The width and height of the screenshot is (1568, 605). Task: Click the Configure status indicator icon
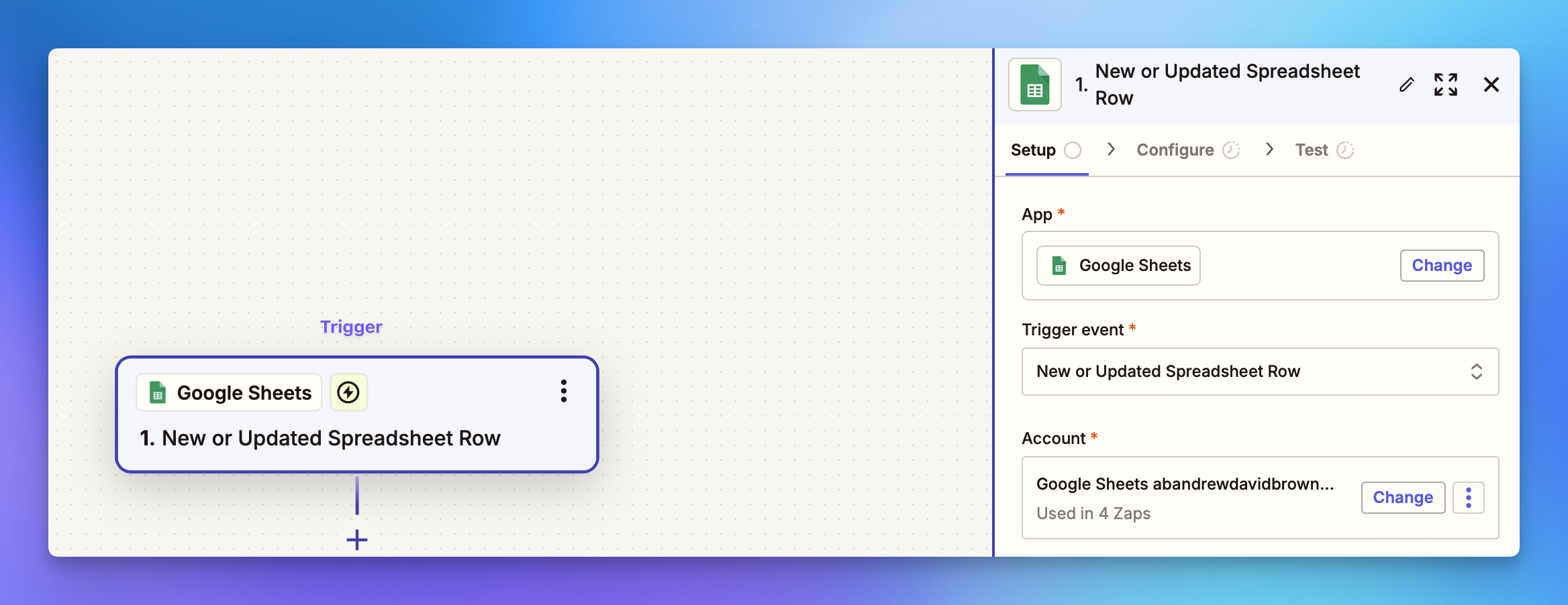click(1231, 150)
